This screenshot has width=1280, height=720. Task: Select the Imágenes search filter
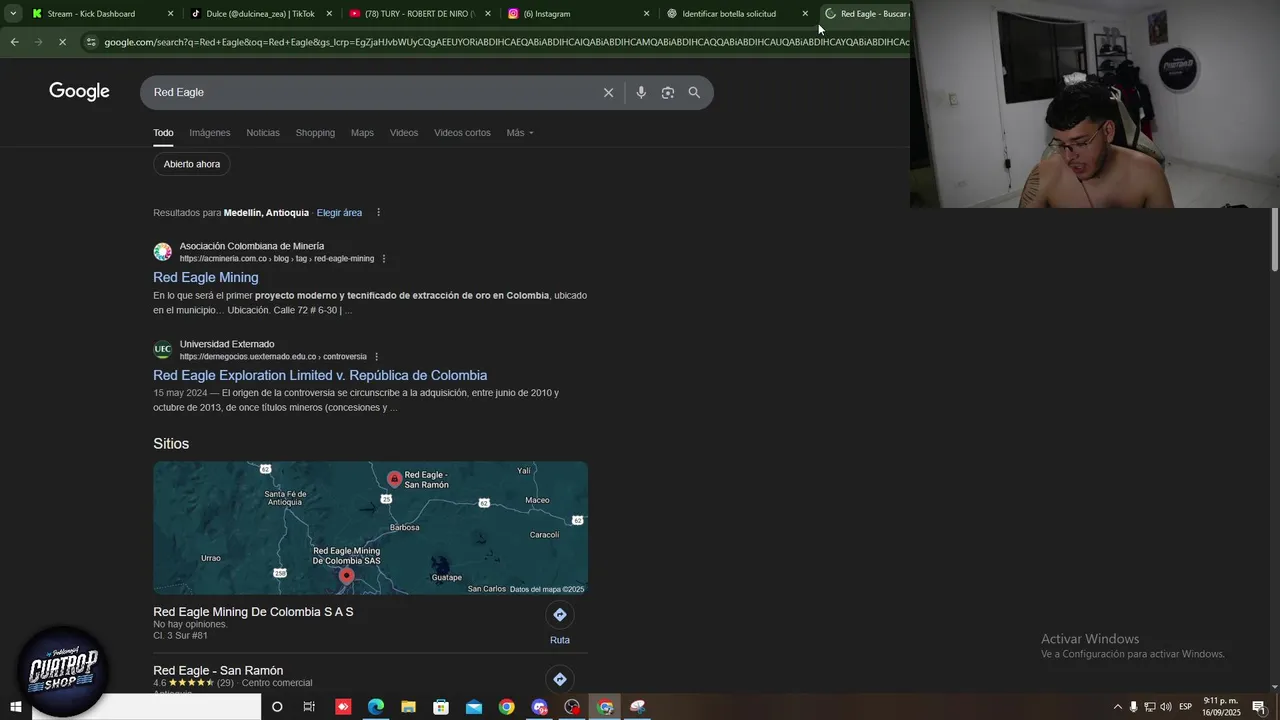tap(210, 133)
